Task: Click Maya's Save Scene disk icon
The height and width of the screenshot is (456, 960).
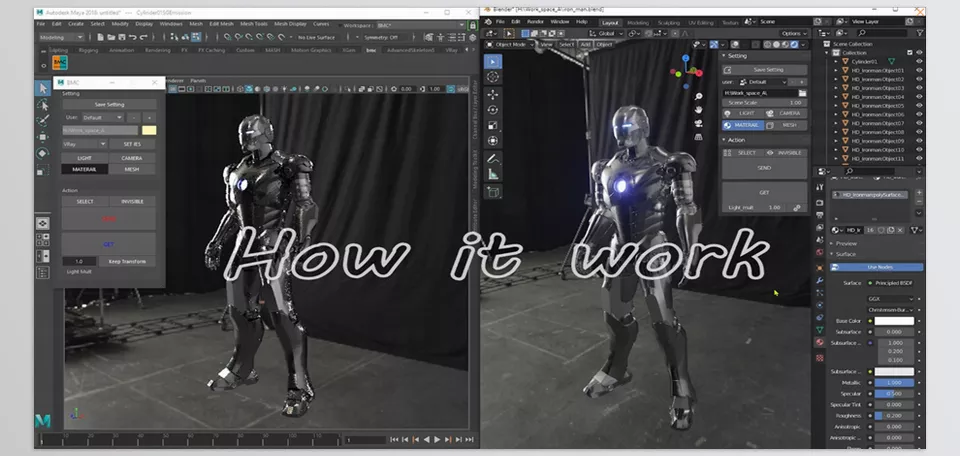Action: tap(121, 37)
